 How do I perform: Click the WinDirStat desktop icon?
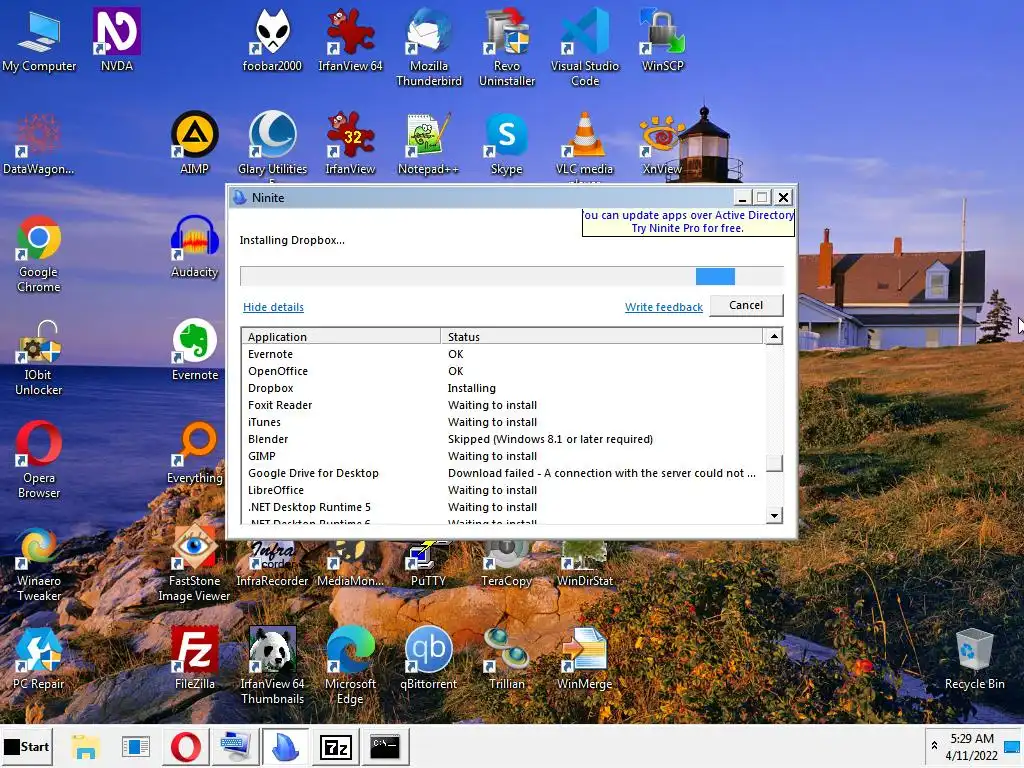point(584,563)
